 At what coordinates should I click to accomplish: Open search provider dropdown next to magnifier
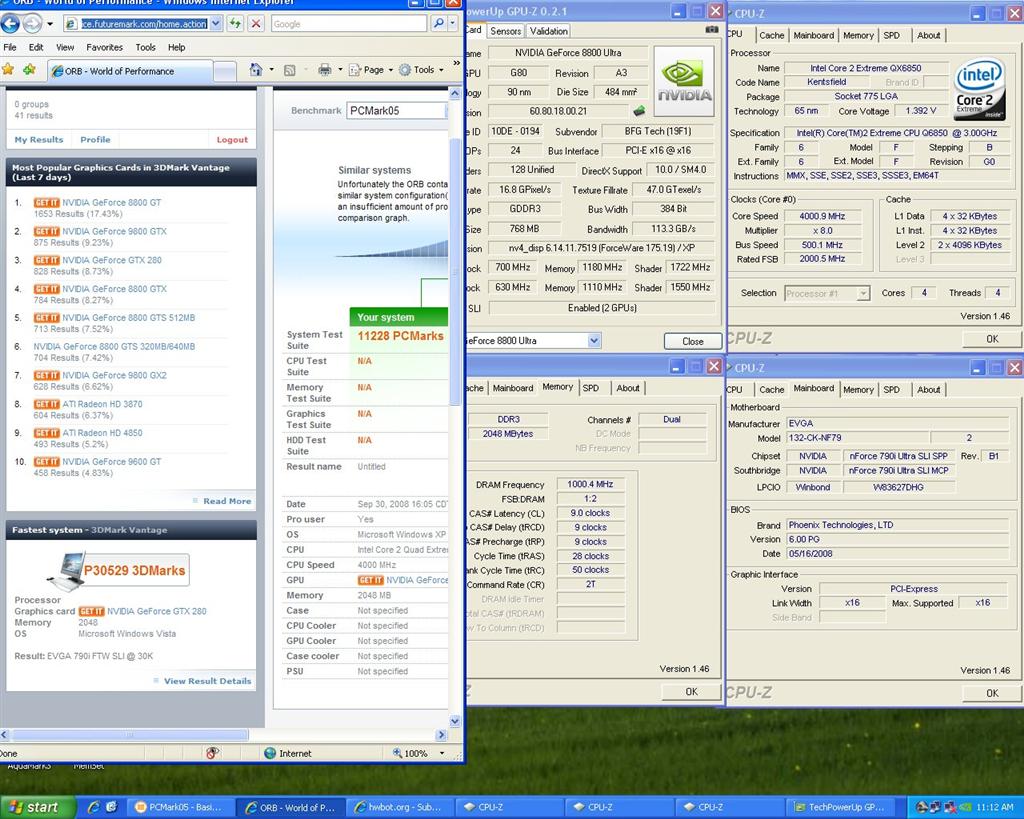pyautogui.click(x=453, y=24)
